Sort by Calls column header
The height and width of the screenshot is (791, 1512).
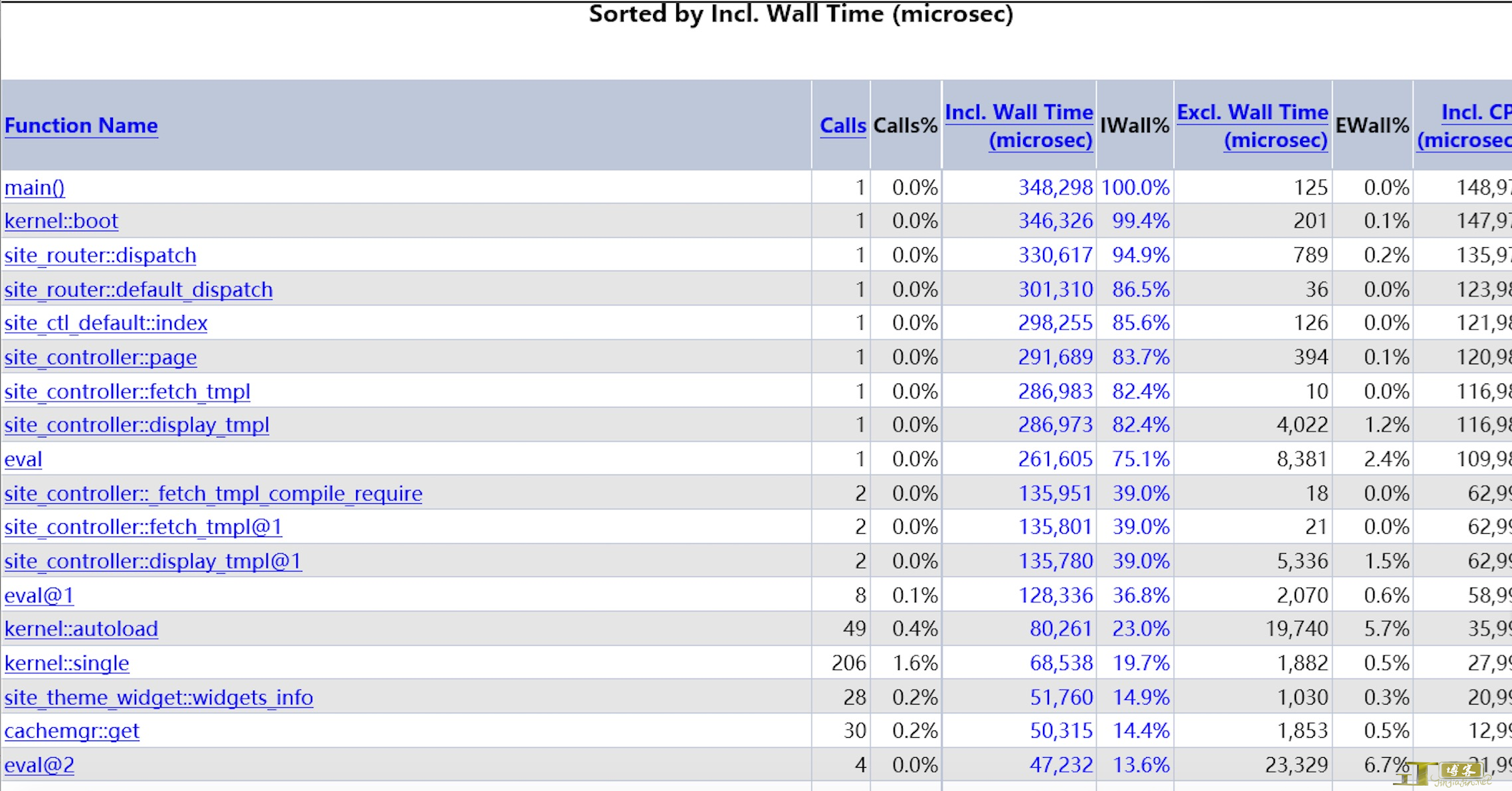tap(842, 126)
